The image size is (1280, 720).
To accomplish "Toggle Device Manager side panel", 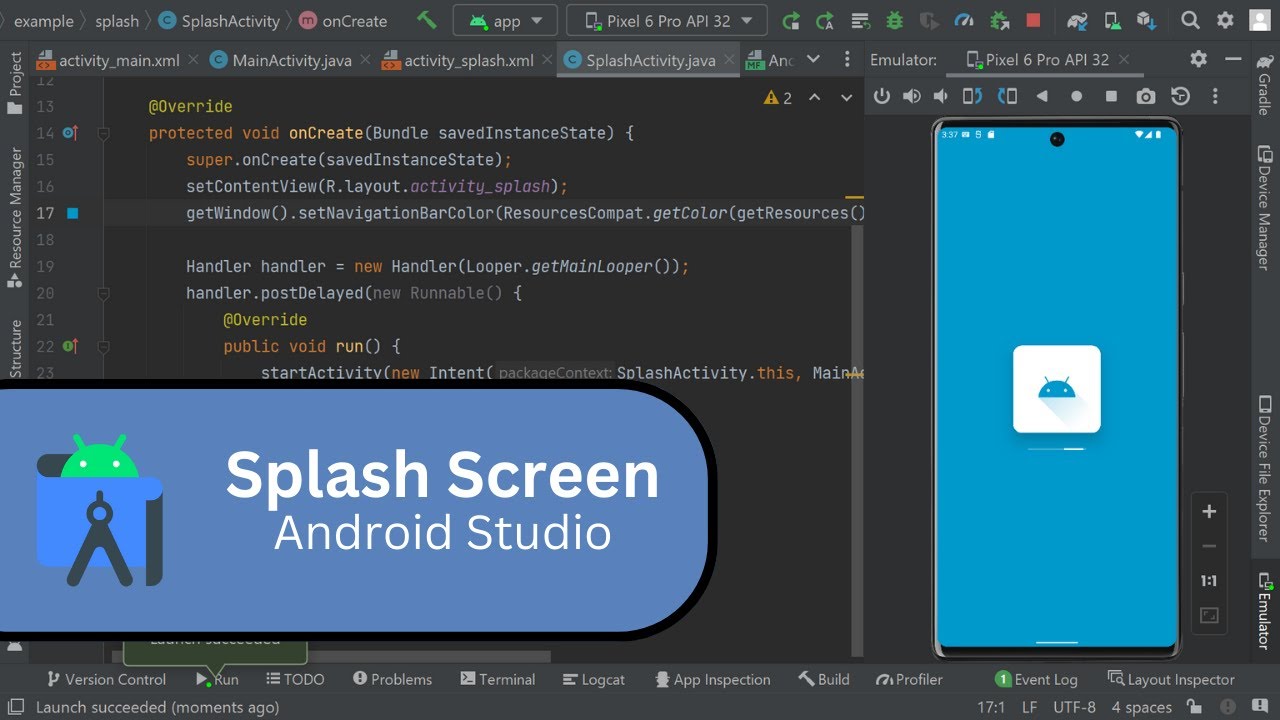I will coord(1265,207).
